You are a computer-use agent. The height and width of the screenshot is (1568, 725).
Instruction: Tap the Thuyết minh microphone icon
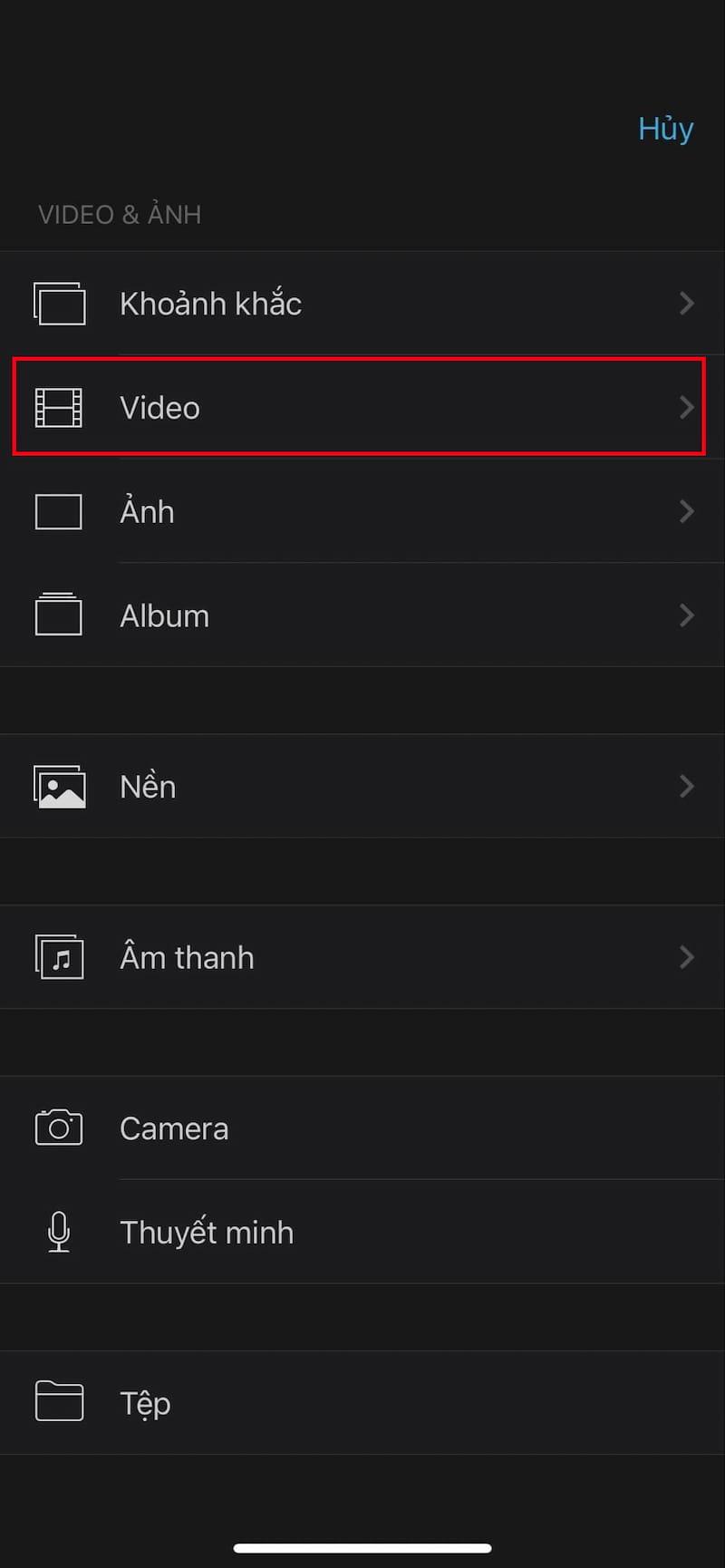click(x=58, y=1232)
